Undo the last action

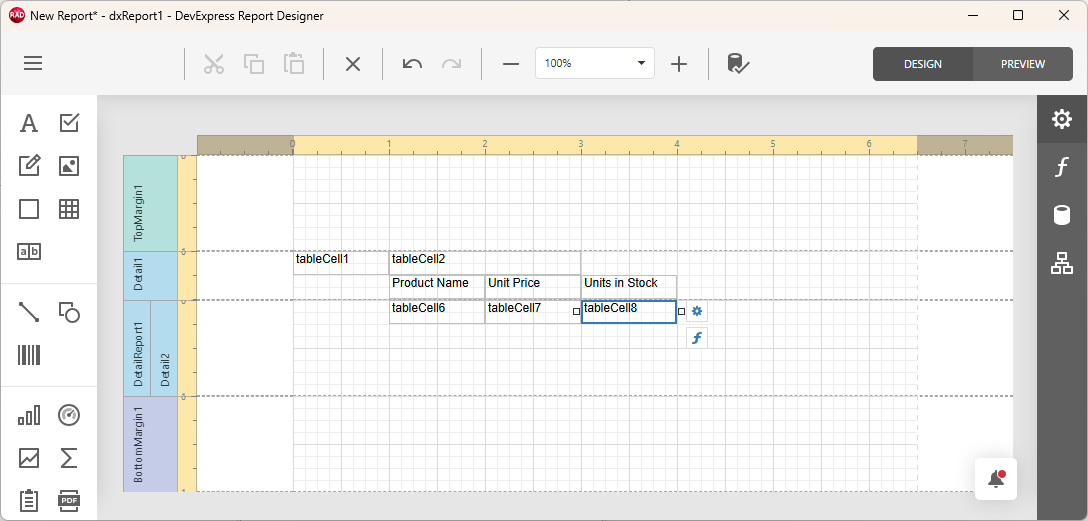[412, 64]
